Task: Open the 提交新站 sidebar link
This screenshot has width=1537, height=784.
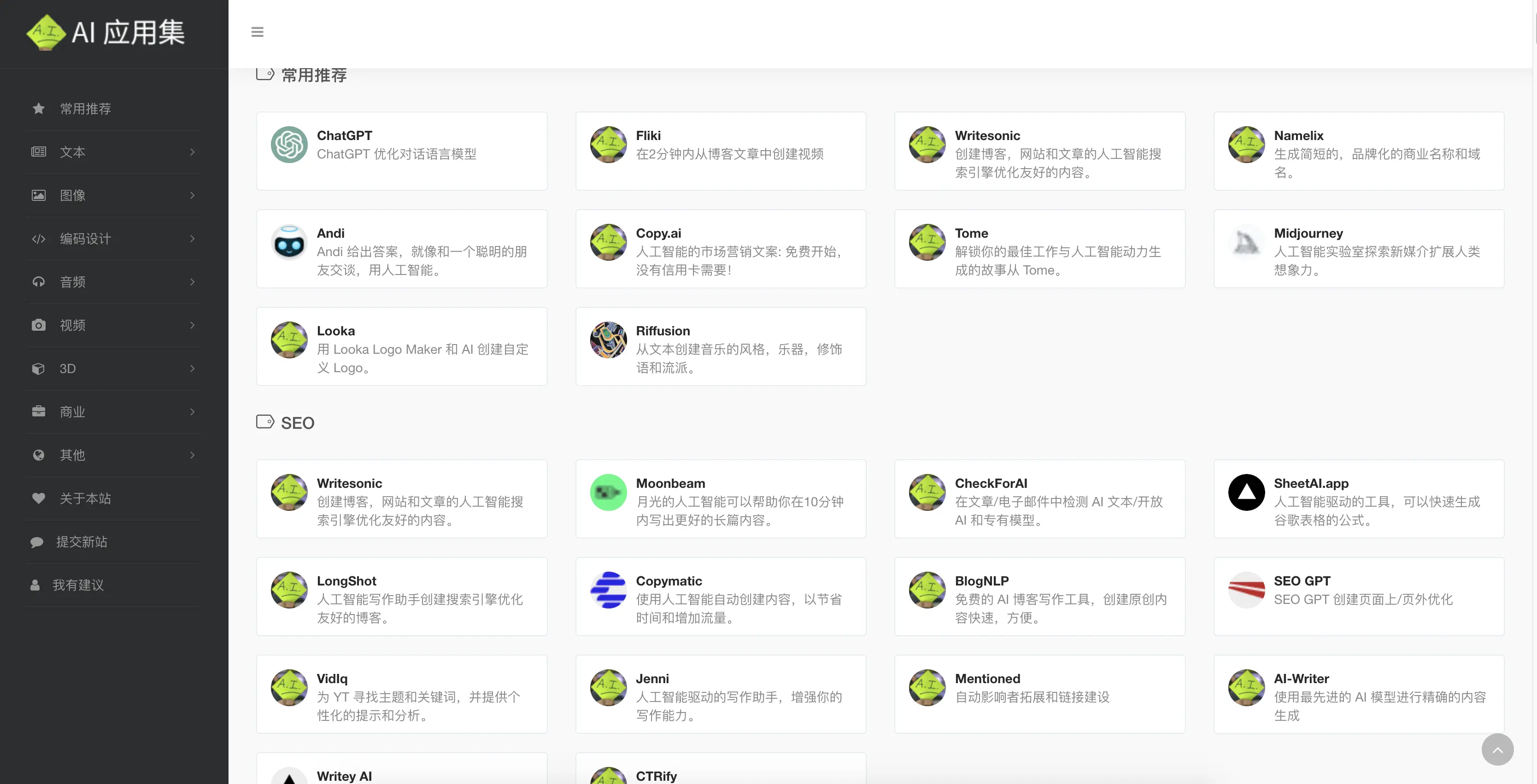Action: (x=82, y=542)
